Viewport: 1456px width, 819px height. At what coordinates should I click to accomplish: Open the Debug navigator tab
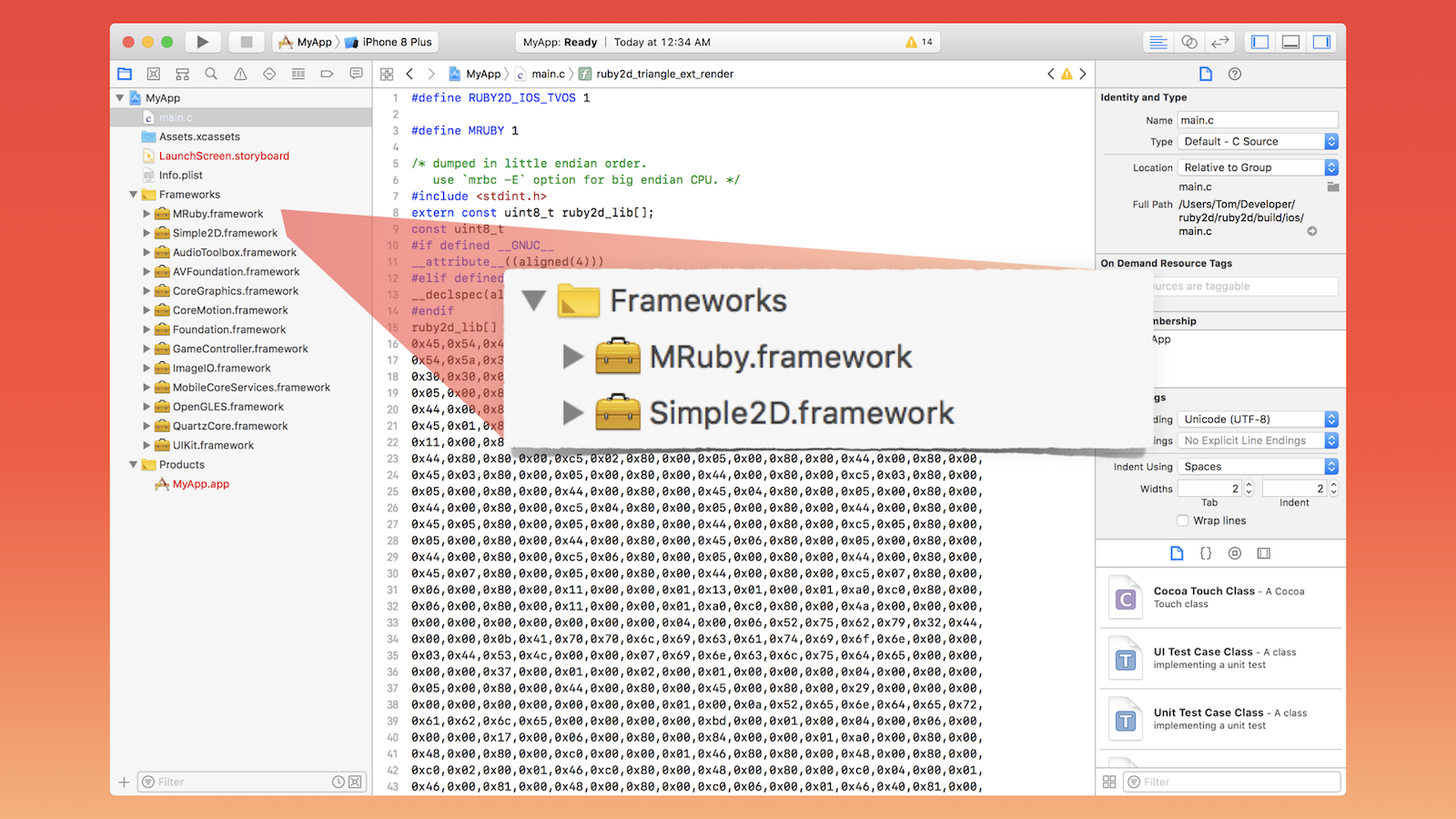tap(298, 74)
